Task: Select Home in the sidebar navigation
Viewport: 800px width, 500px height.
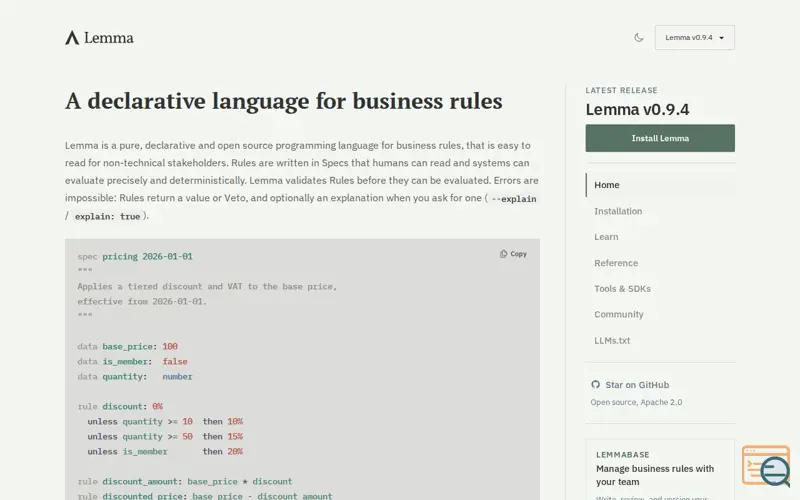Action: click(660, 185)
